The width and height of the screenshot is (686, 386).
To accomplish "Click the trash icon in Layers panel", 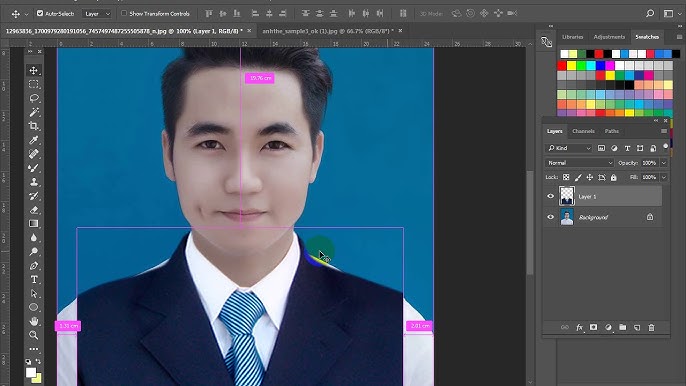I will pos(651,327).
